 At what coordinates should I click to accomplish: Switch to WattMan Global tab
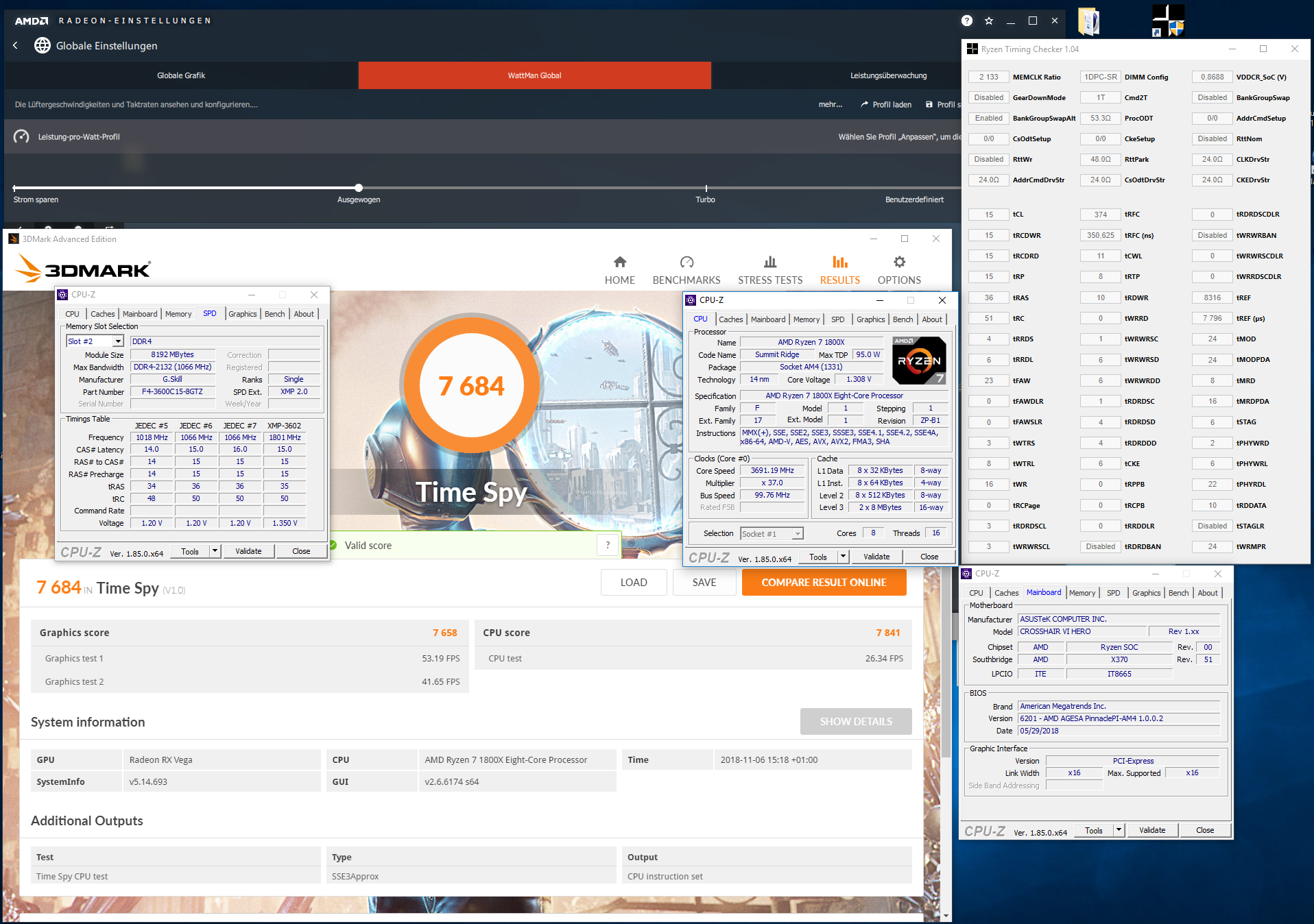click(x=534, y=75)
